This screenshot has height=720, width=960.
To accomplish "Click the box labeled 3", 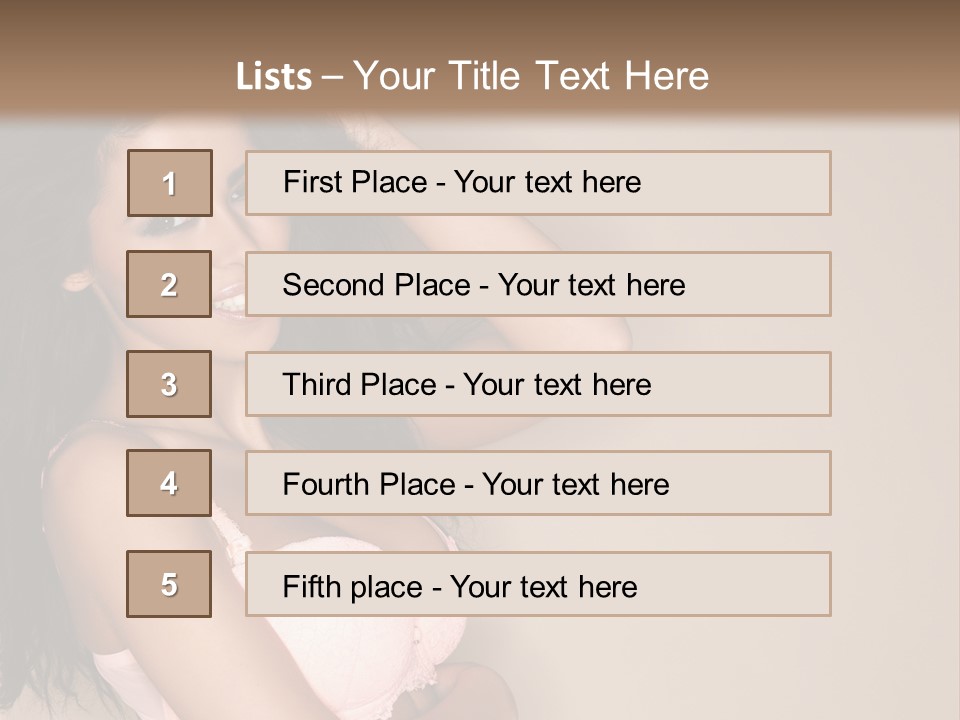I will point(169,384).
